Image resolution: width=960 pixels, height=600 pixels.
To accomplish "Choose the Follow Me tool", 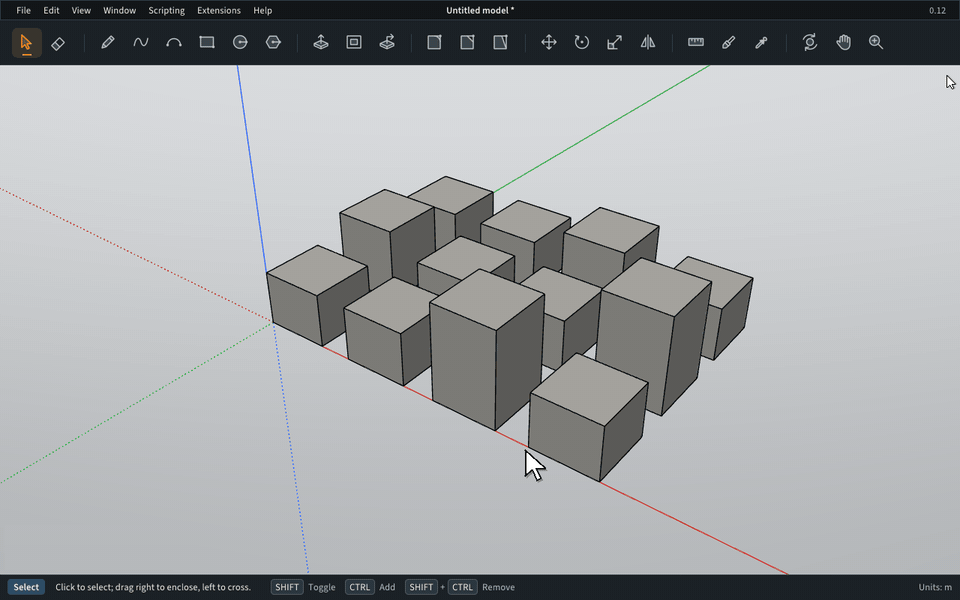I will [x=387, y=43].
